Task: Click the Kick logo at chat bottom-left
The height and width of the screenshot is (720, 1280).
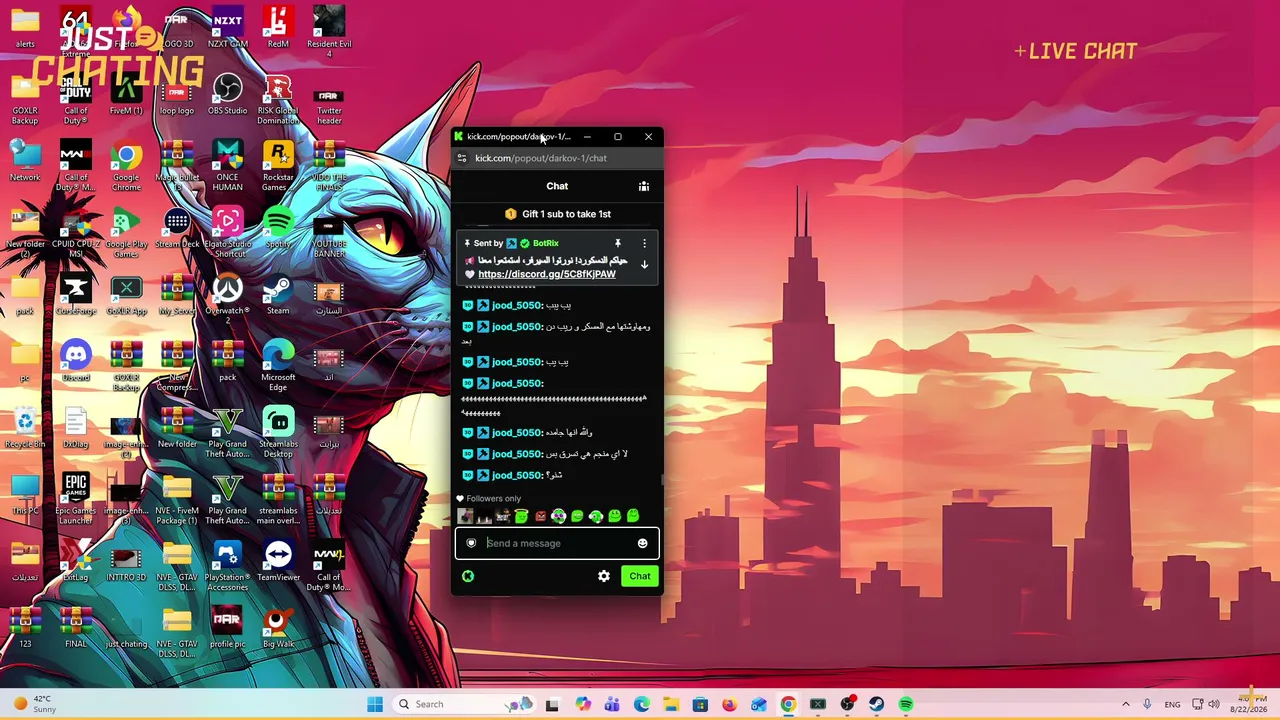Action: [x=468, y=576]
